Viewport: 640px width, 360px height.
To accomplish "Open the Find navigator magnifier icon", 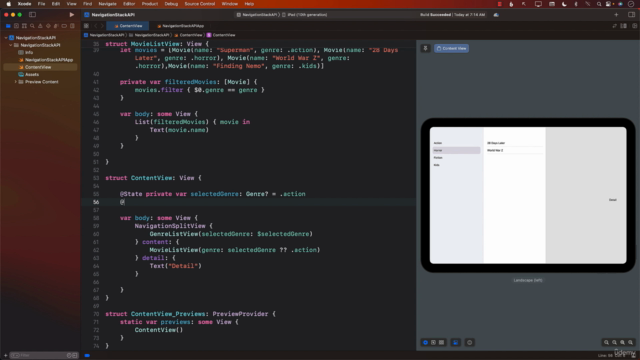I will (x=32, y=26).
